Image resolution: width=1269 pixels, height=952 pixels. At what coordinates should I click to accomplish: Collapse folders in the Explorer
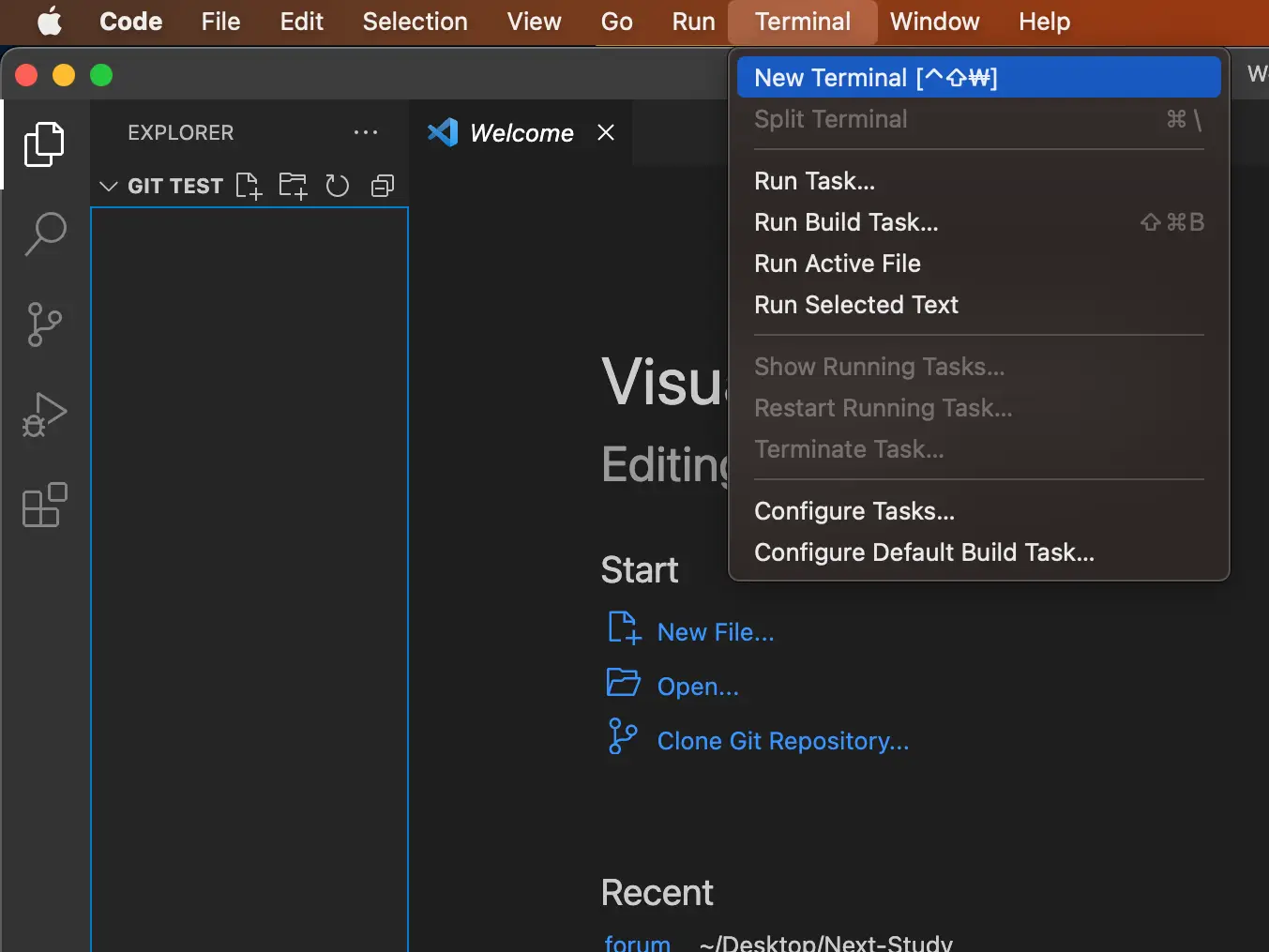click(382, 186)
